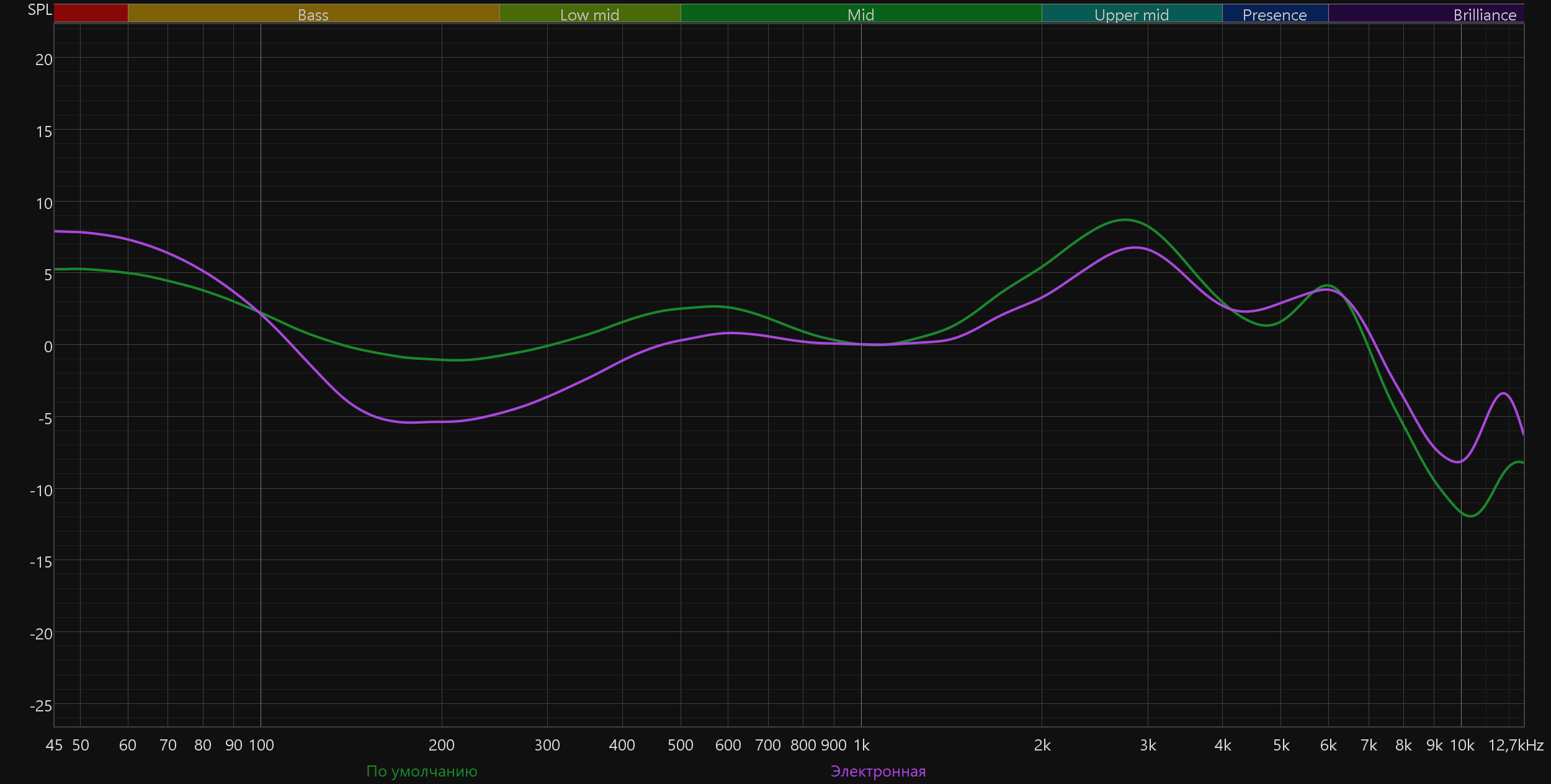Screen dimensions: 1551x784
Task: Click the Upper mid band header
Action: (x=1131, y=15)
